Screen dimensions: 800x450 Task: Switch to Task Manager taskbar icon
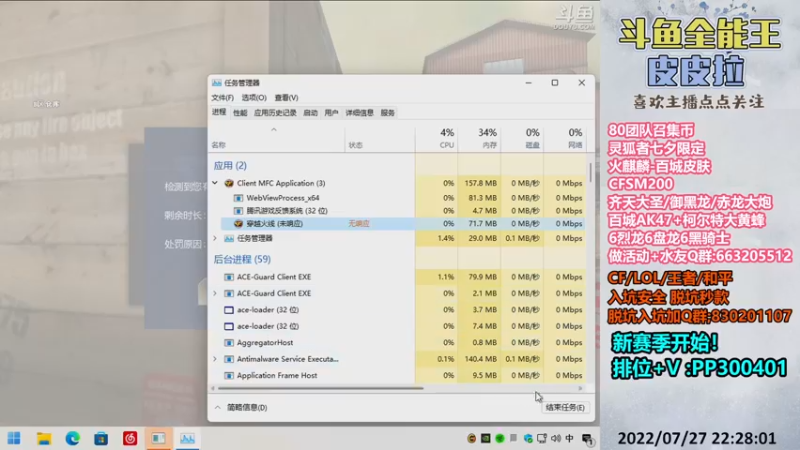(x=187, y=438)
